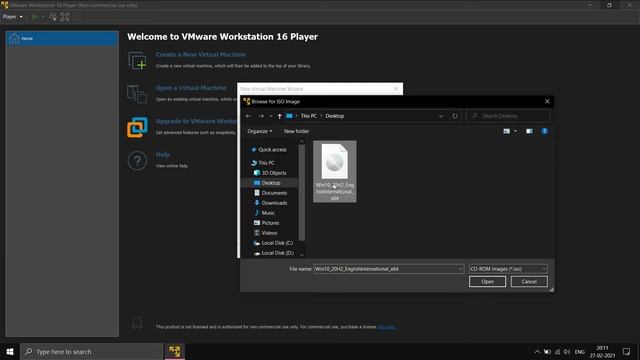
Task: Open the CD-ROM images file type dropdown
Action: [508, 269]
